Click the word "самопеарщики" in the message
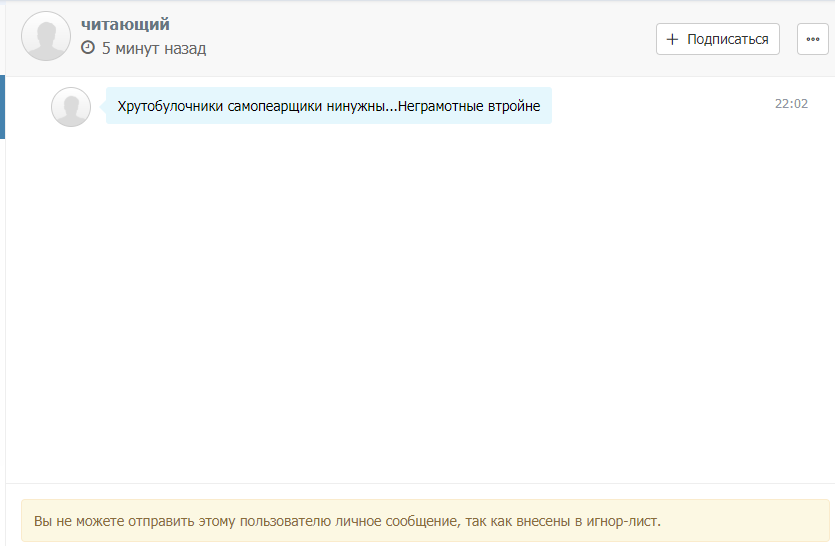This screenshot has height=546, width=835. point(269,105)
